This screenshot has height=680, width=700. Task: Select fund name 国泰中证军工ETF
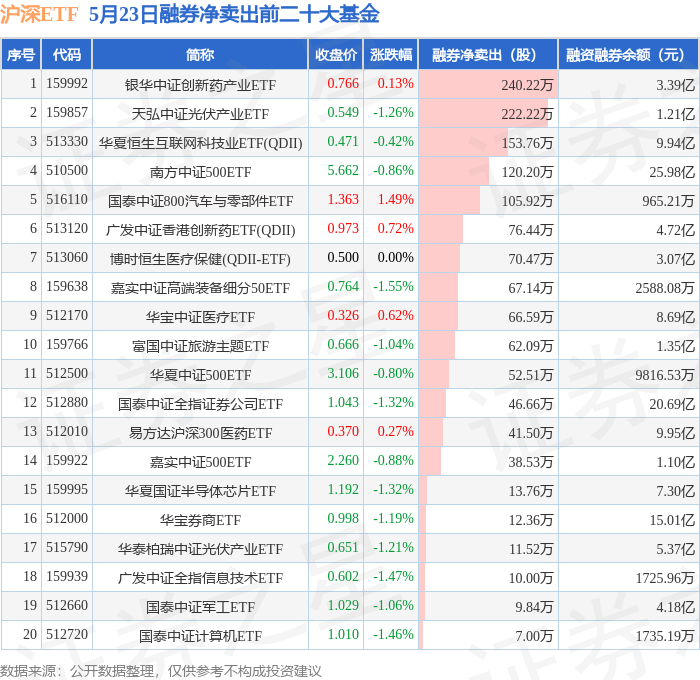pos(200,607)
